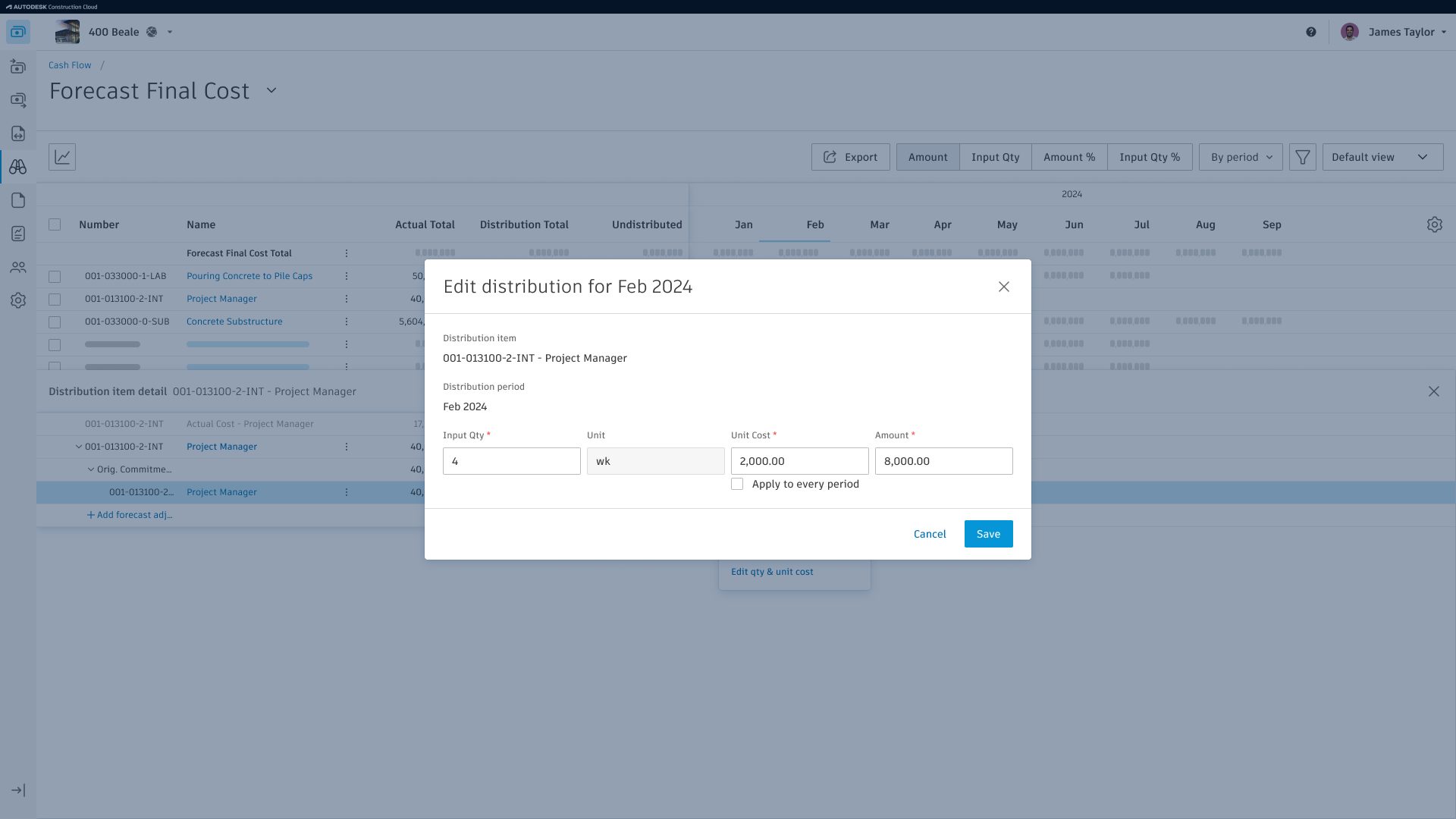Close the Edit distribution dialog
Image resolution: width=1456 pixels, height=819 pixels.
[x=1003, y=287]
